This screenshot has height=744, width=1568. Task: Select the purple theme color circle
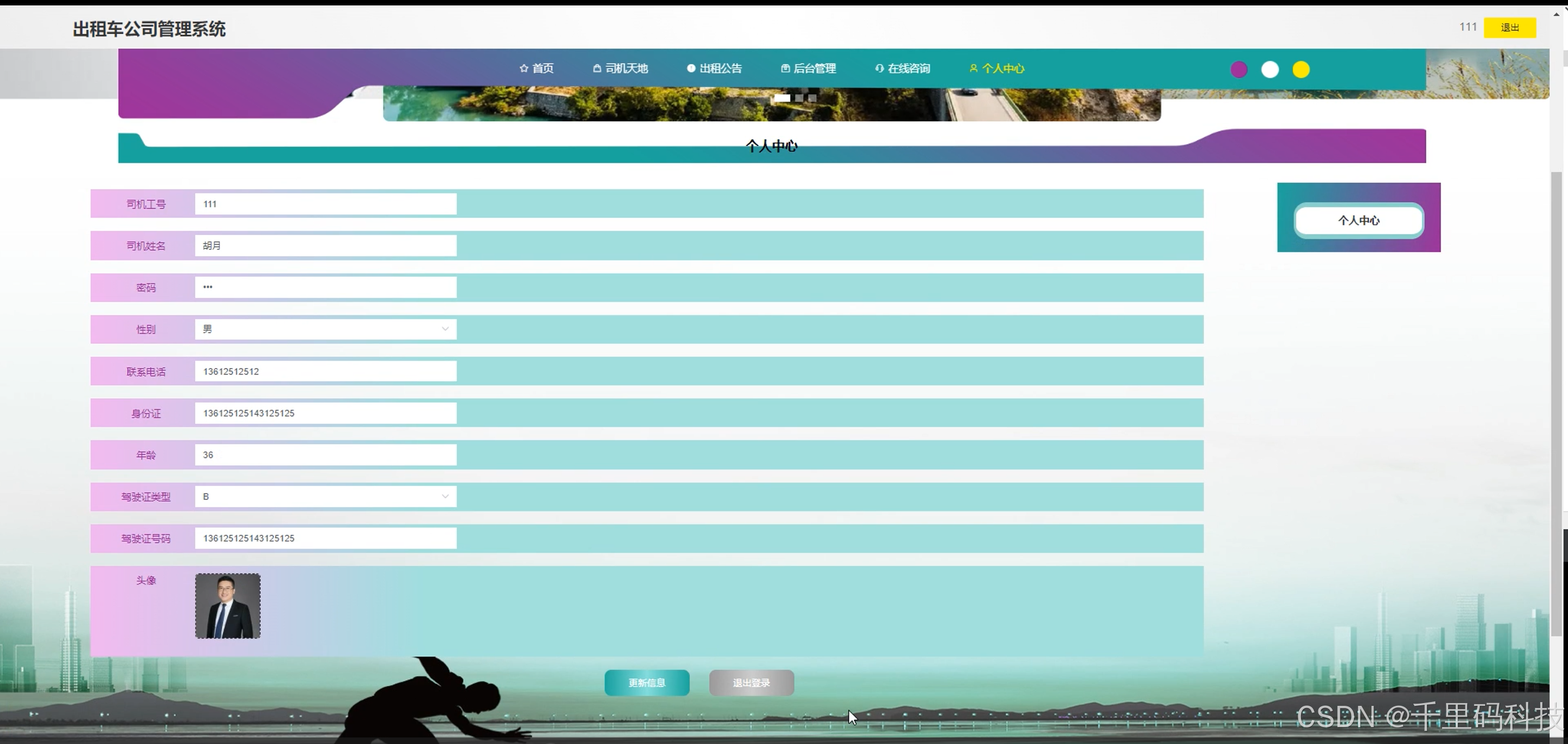pos(1239,69)
